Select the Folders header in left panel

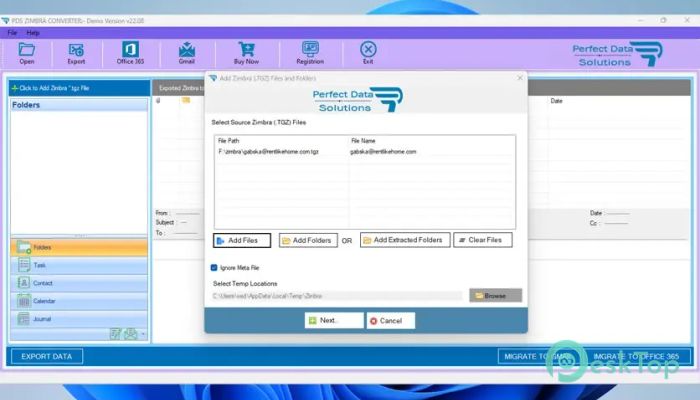(79, 105)
